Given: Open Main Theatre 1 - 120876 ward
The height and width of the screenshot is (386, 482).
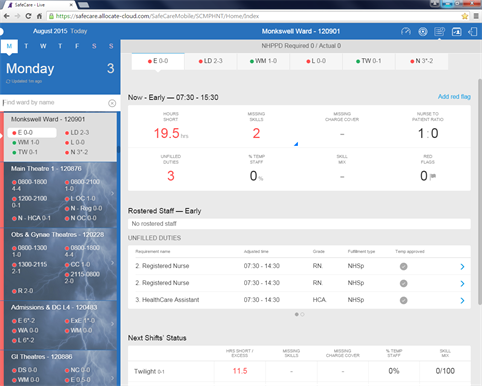Looking at the screenshot, I should coord(46,169).
